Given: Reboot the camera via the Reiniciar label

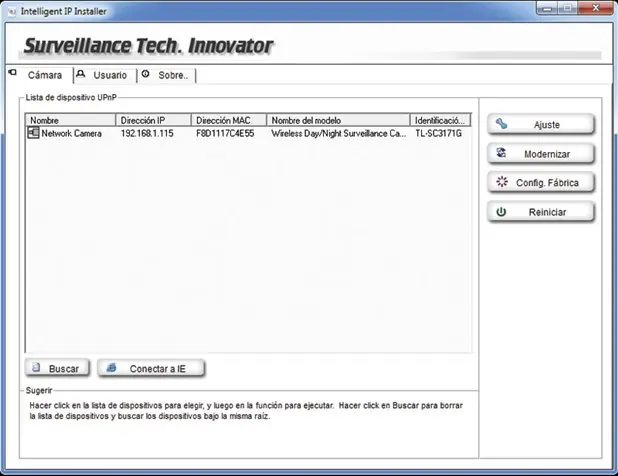Looking at the screenshot, I should [547, 212].
